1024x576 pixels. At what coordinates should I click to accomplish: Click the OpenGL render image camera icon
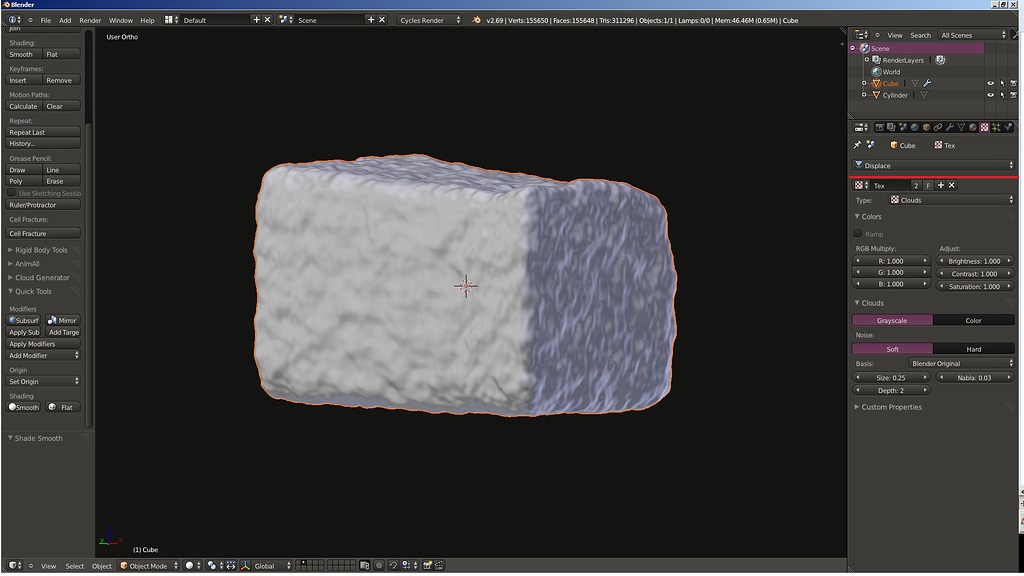pos(427,566)
